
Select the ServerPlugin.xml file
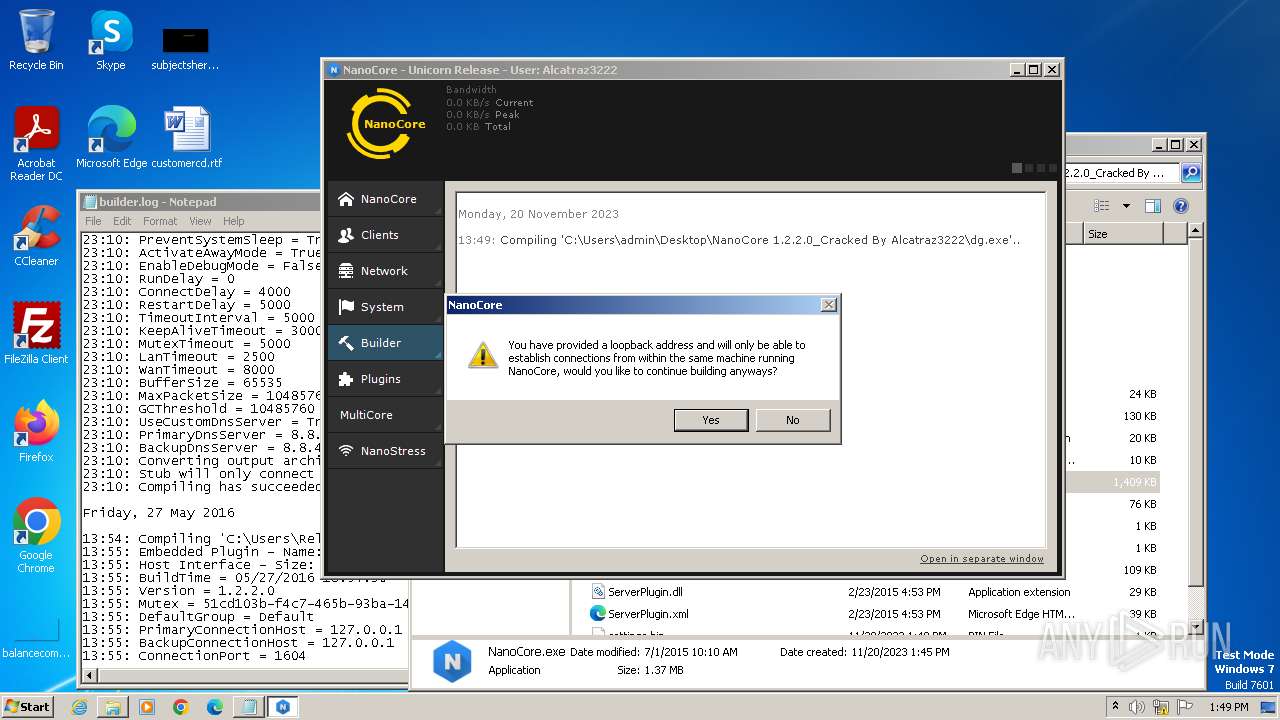[x=648, y=614]
